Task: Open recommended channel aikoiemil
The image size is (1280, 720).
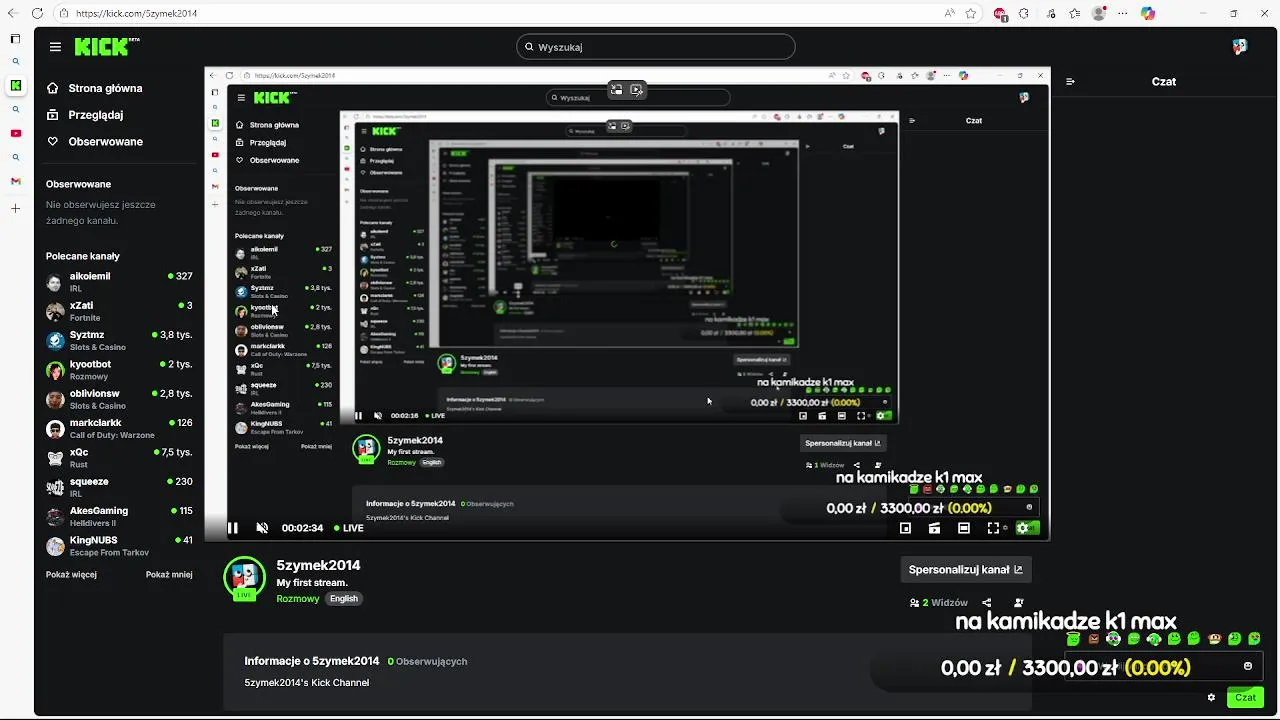Action: click(x=119, y=282)
